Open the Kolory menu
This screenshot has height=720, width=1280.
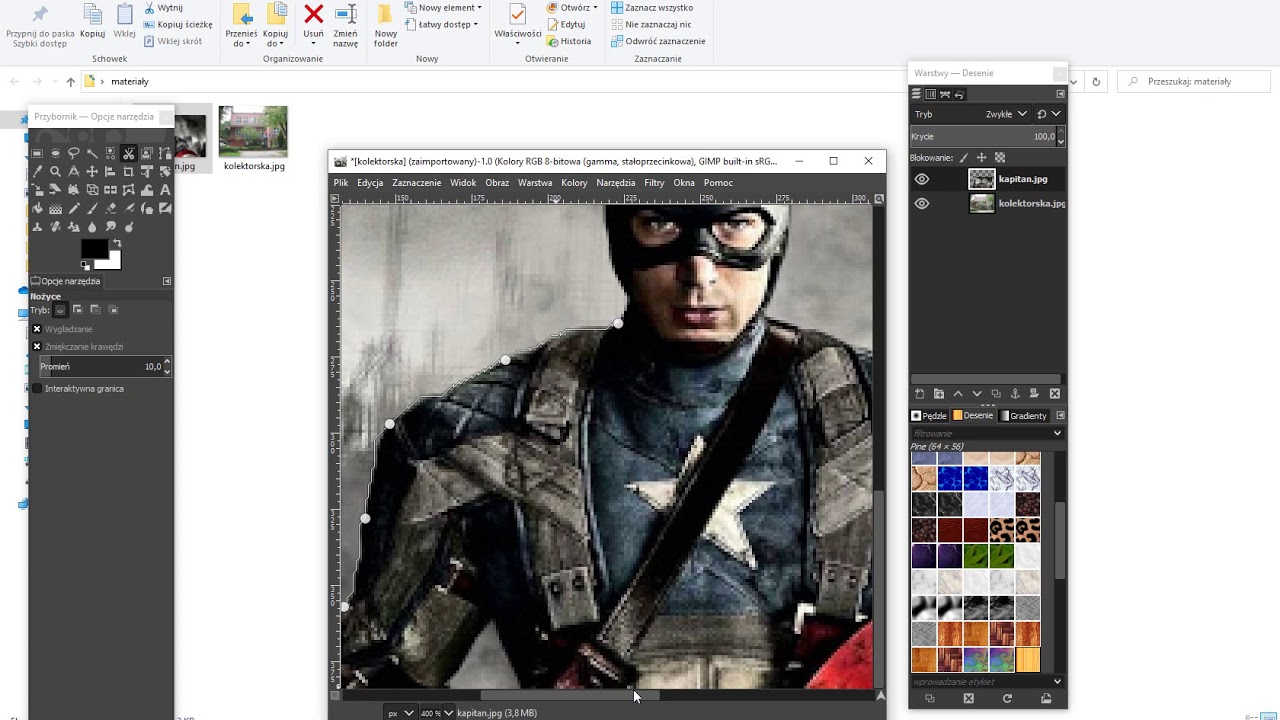[574, 183]
